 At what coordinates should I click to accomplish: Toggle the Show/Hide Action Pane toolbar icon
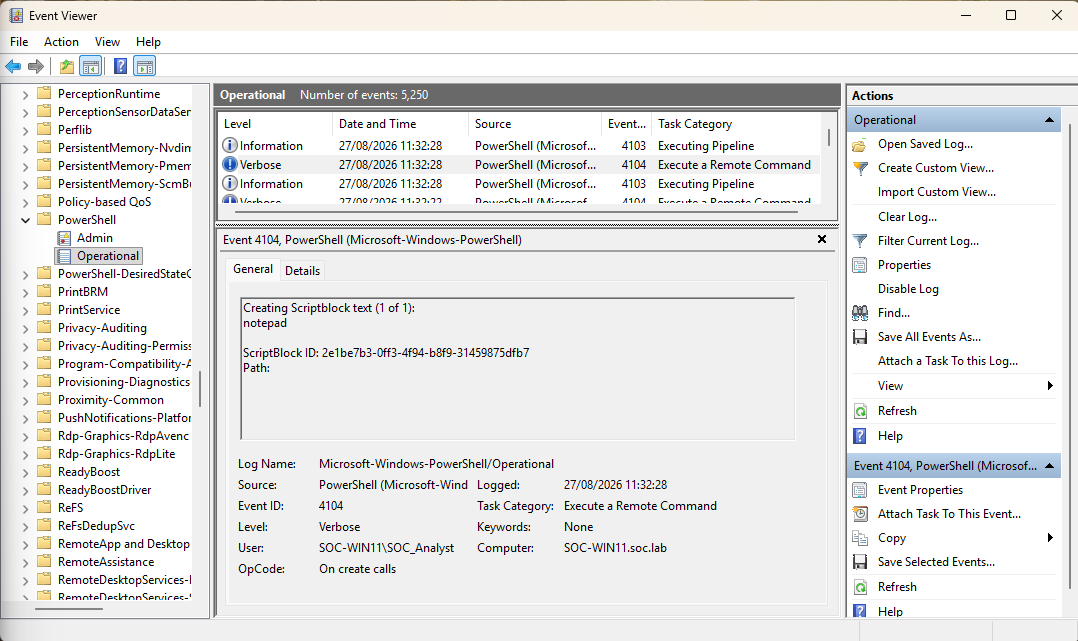(x=145, y=66)
